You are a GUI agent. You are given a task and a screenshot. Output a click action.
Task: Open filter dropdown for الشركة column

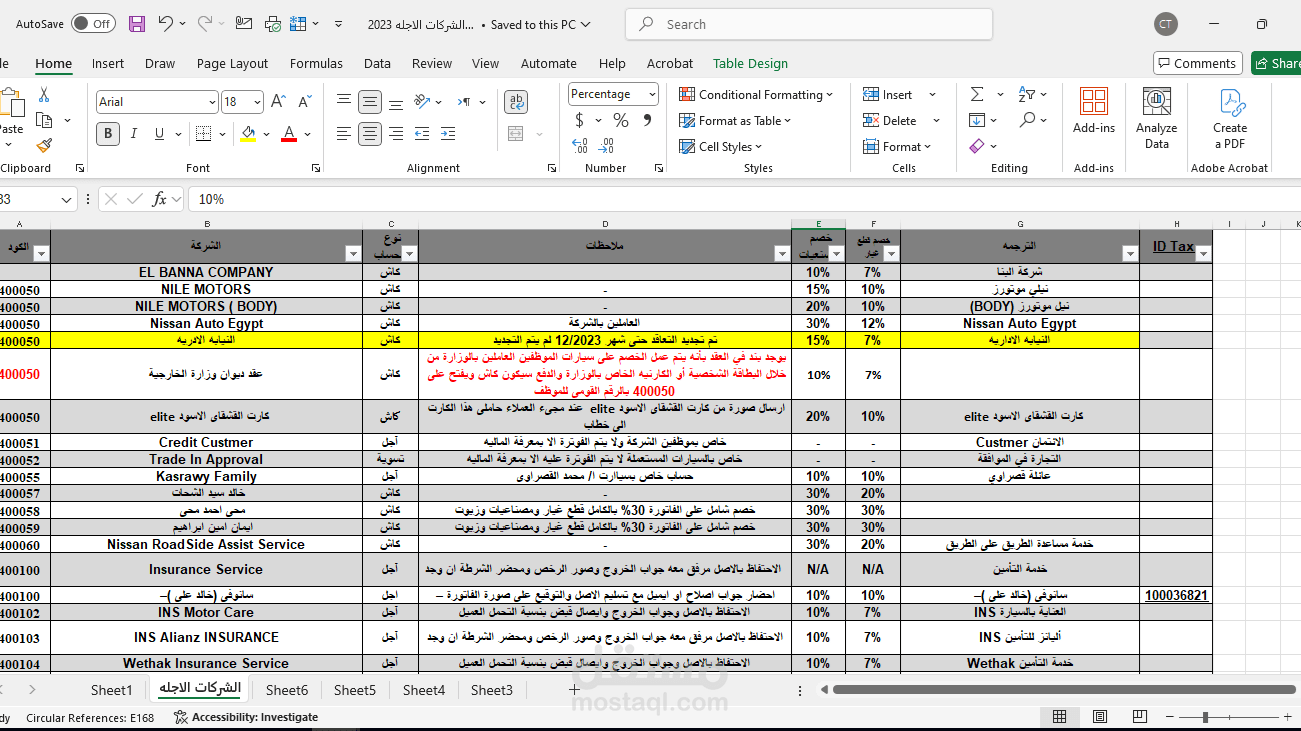pyautogui.click(x=353, y=254)
